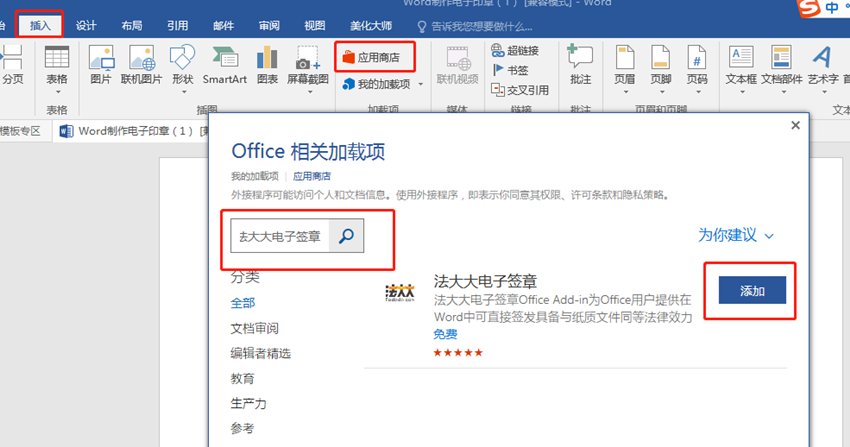Switch to the 设计 ribbon tab
This screenshot has height=447, width=850.
86,25
